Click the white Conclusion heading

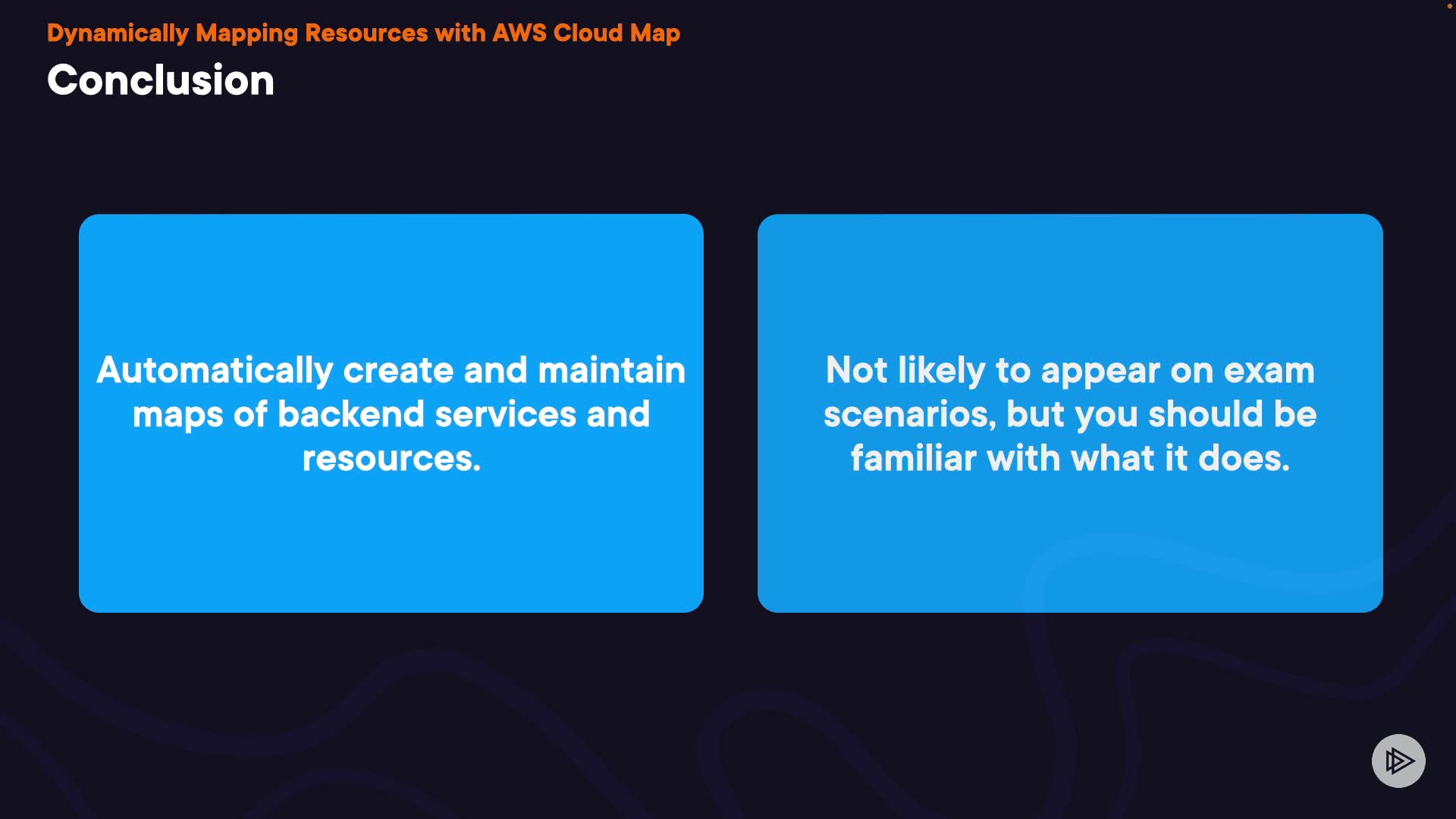pos(160,80)
